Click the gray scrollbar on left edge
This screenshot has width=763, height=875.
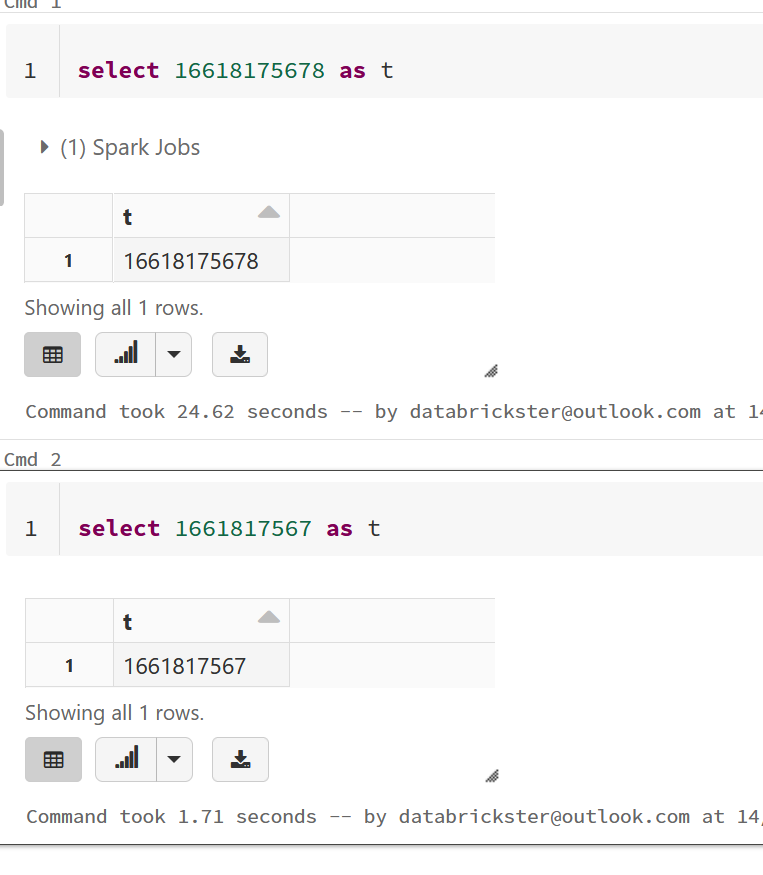(2, 167)
